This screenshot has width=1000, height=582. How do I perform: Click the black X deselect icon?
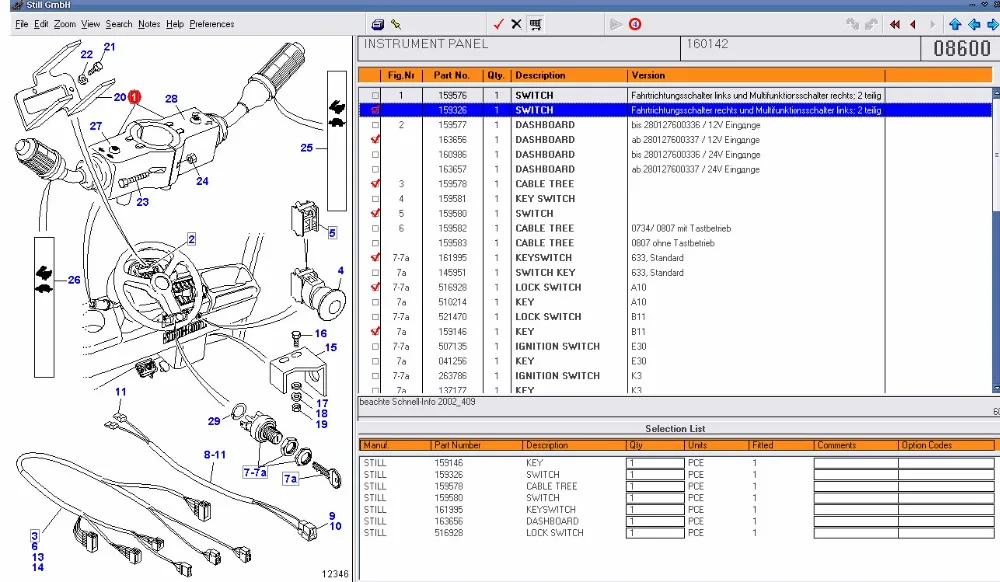click(517, 24)
